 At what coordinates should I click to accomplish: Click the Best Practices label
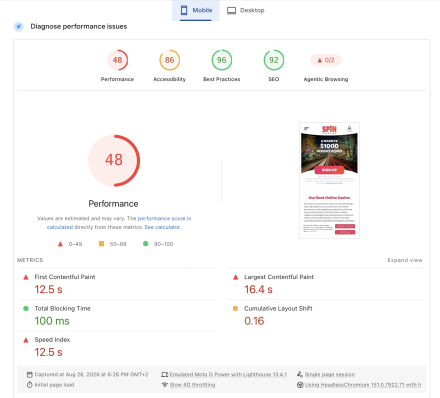click(x=222, y=79)
